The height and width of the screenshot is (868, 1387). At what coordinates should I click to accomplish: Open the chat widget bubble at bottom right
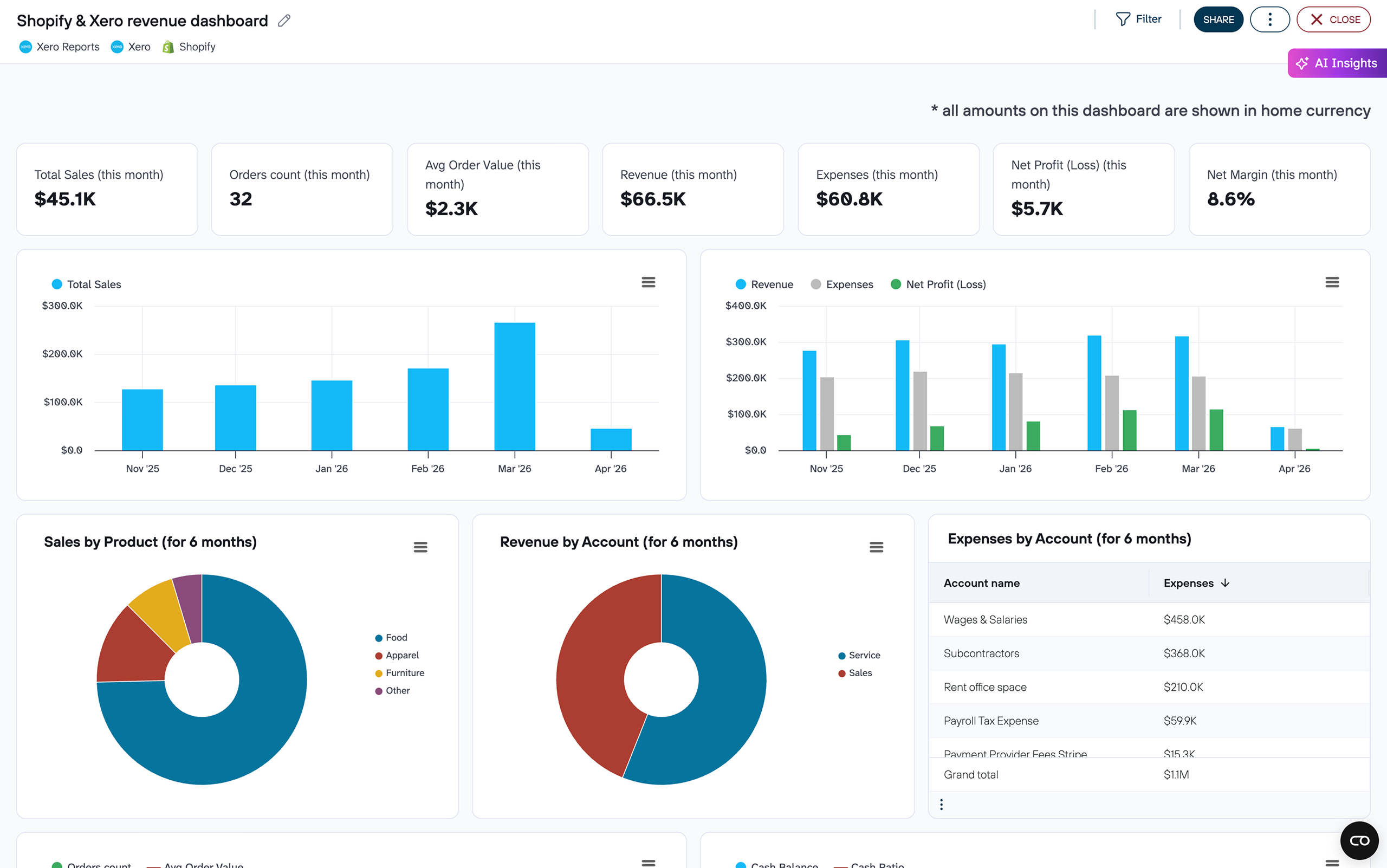1359,840
